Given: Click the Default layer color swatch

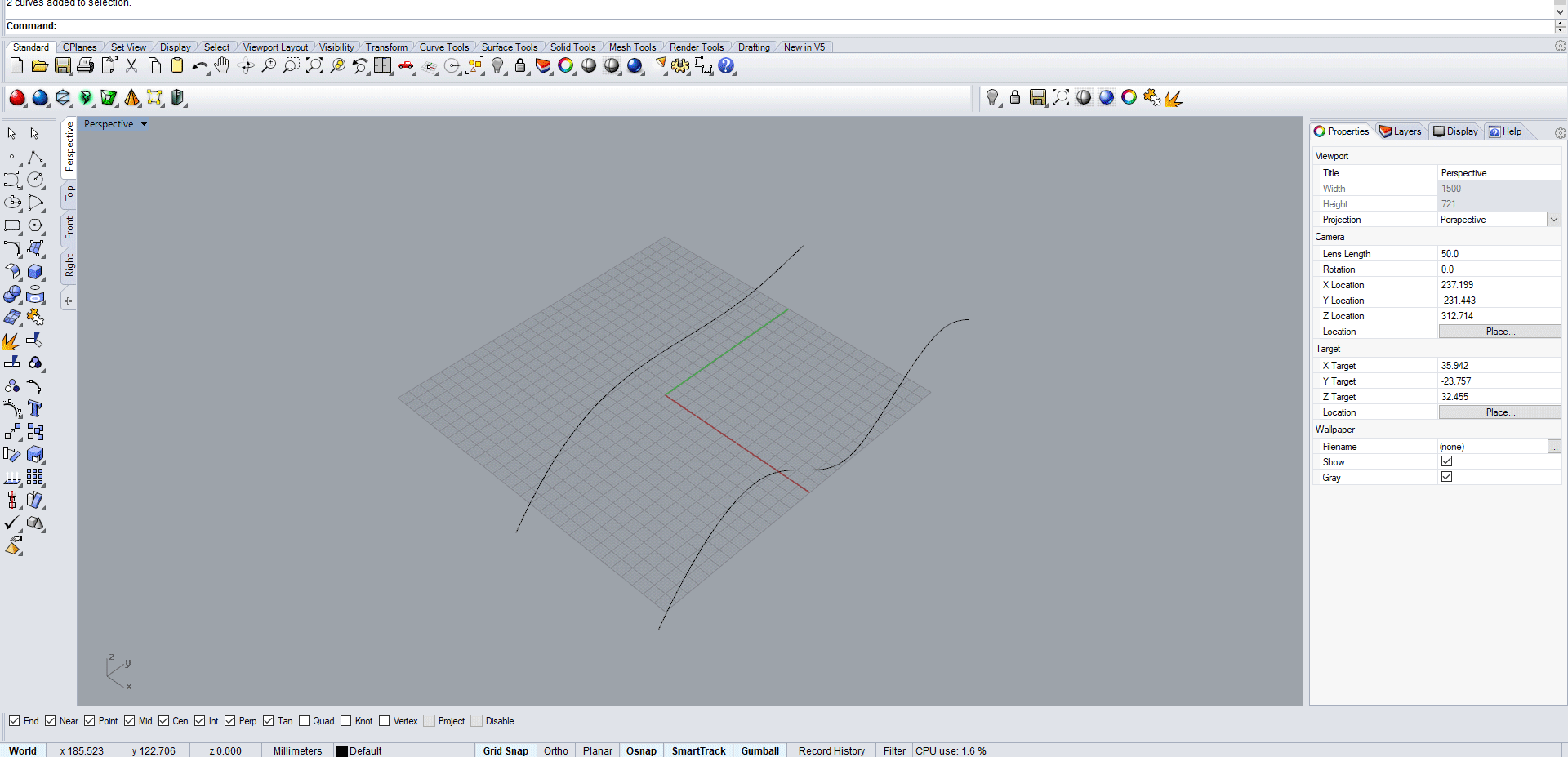Looking at the screenshot, I should click(x=341, y=750).
